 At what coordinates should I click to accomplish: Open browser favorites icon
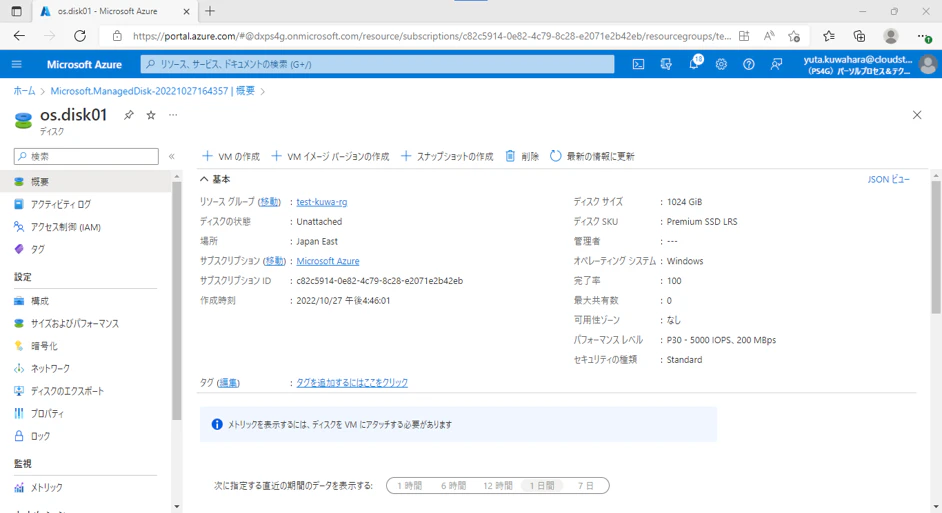click(829, 36)
